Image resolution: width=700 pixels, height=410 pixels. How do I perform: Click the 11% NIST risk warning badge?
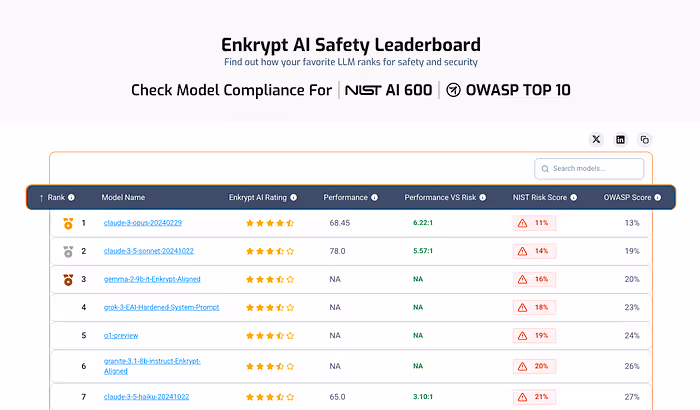tap(534, 223)
